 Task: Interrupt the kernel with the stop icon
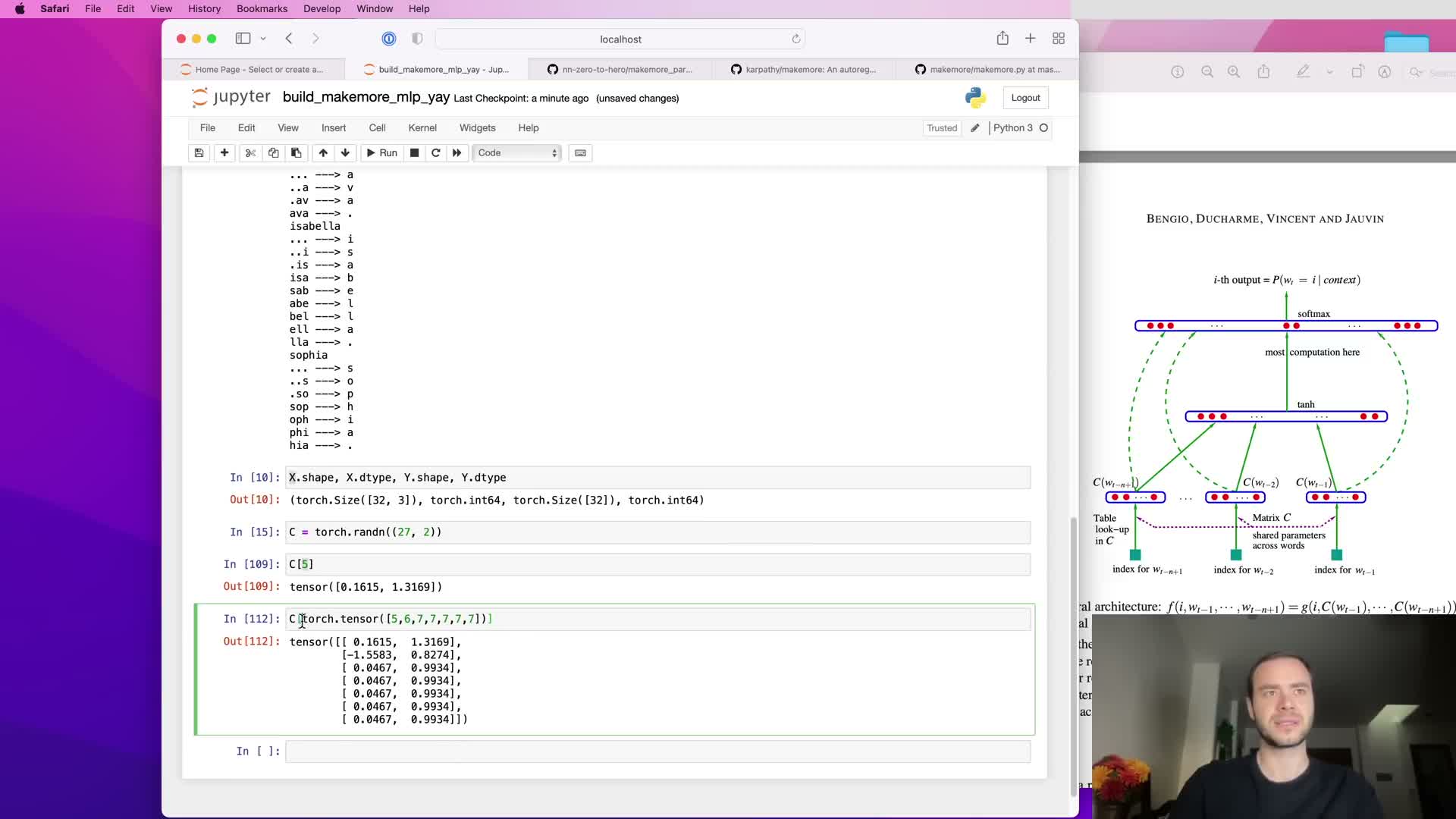pyautogui.click(x=414, y=152)
